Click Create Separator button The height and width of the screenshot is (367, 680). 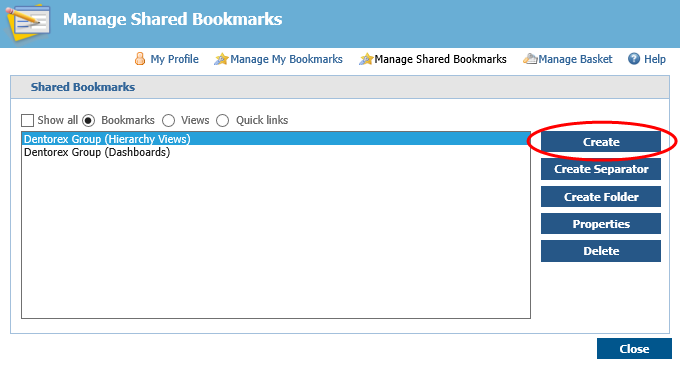click(x=601, y=169)
